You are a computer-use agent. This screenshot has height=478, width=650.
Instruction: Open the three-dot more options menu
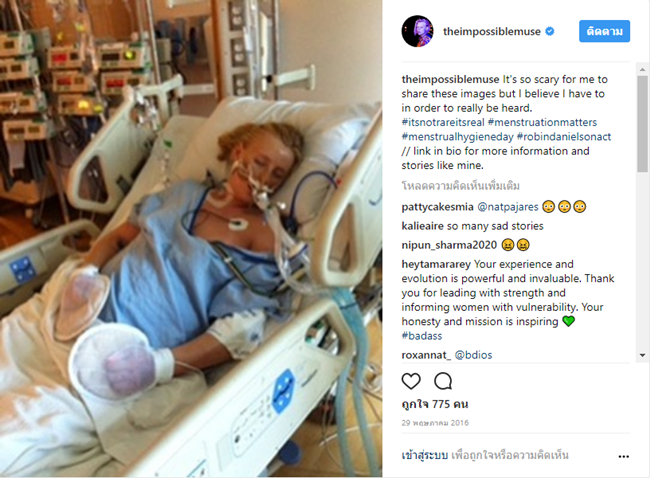point(623,456)
